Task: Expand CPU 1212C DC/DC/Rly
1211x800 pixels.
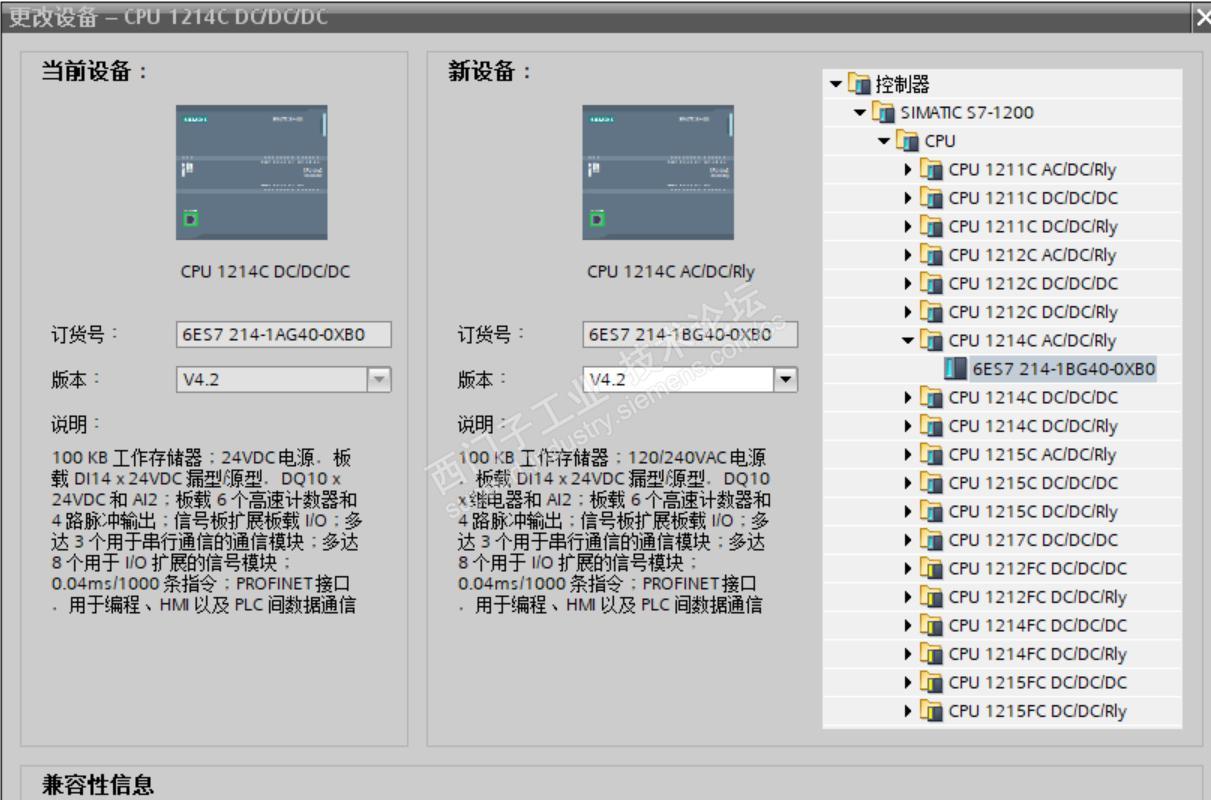Action: pos(908,312)
